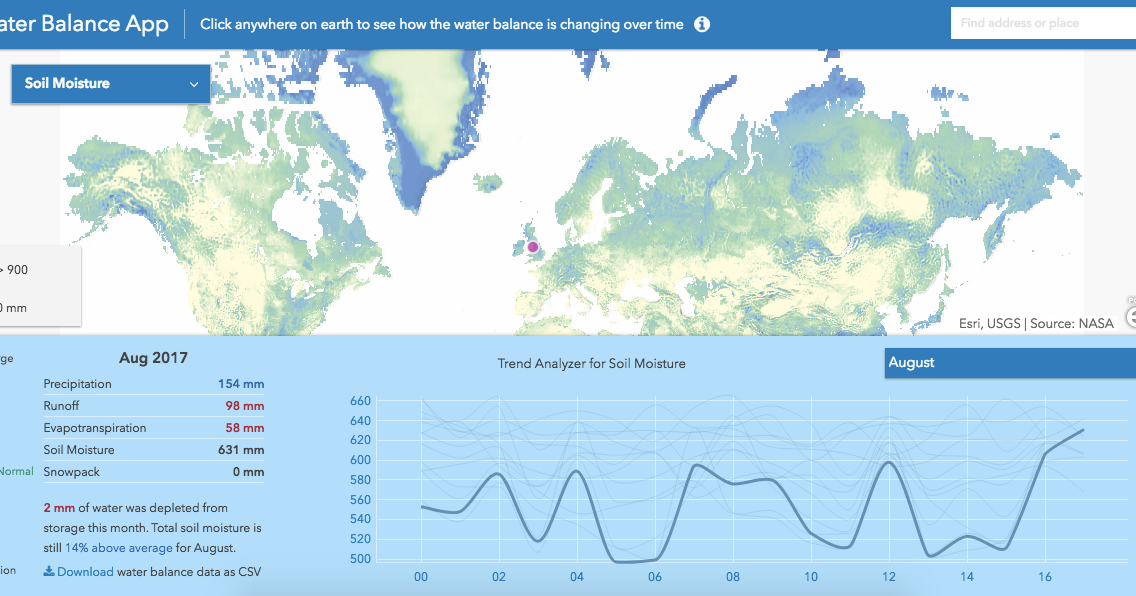The image size is (1136, 596).
Task: Click the Find address or place search box
Action: click(x=1043, y=22)
